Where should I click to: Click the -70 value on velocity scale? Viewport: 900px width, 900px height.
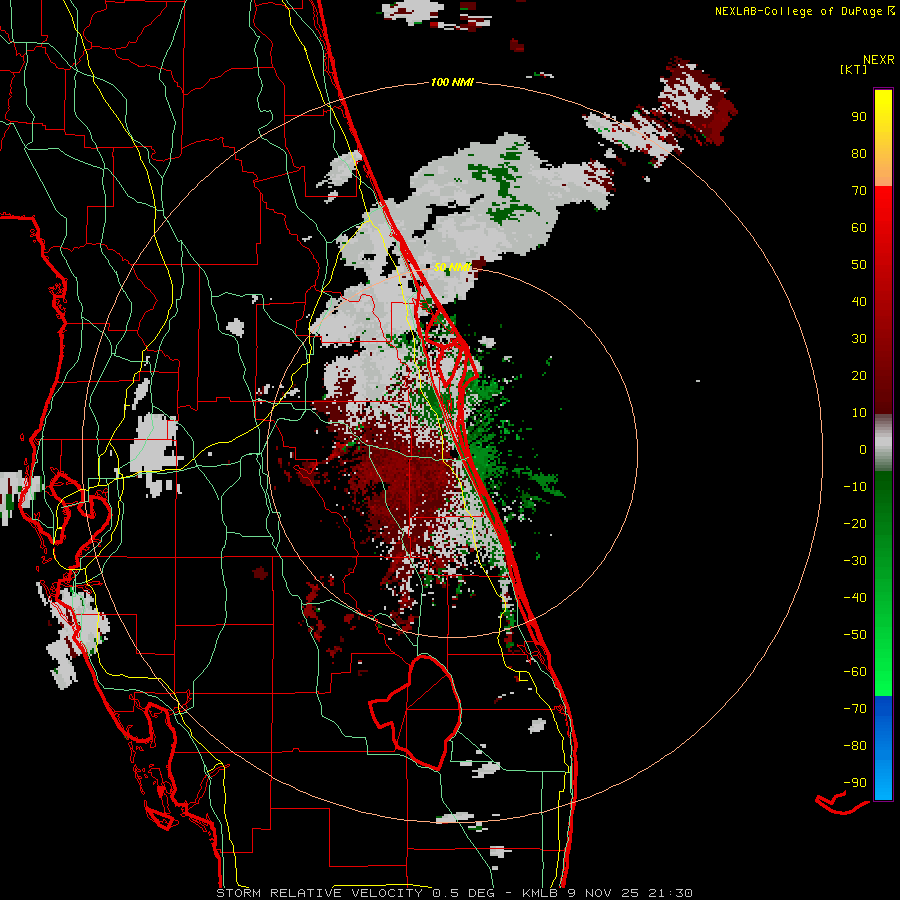pyautogui.click(x=855, y=709)
